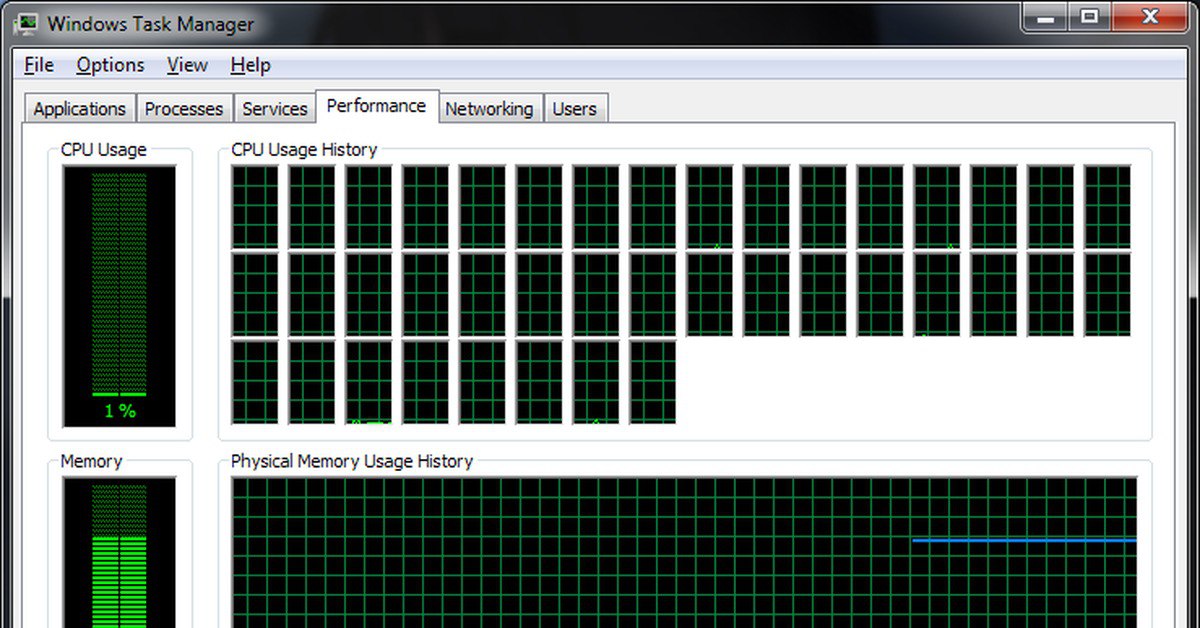The width and height of the screenshot is (1200, 628).
Task: Open the View menu
Action: pos(187,65)
